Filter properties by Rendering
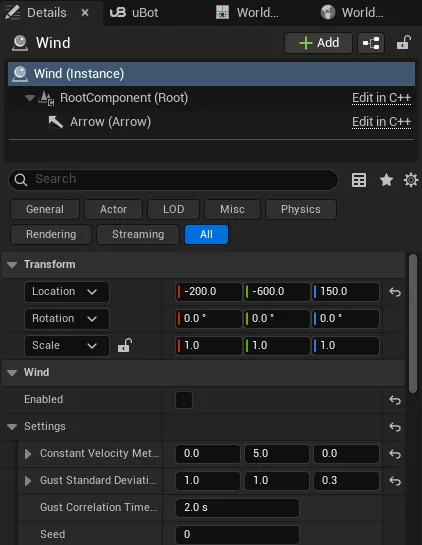The image size is (422, 545). click(51, 234)
